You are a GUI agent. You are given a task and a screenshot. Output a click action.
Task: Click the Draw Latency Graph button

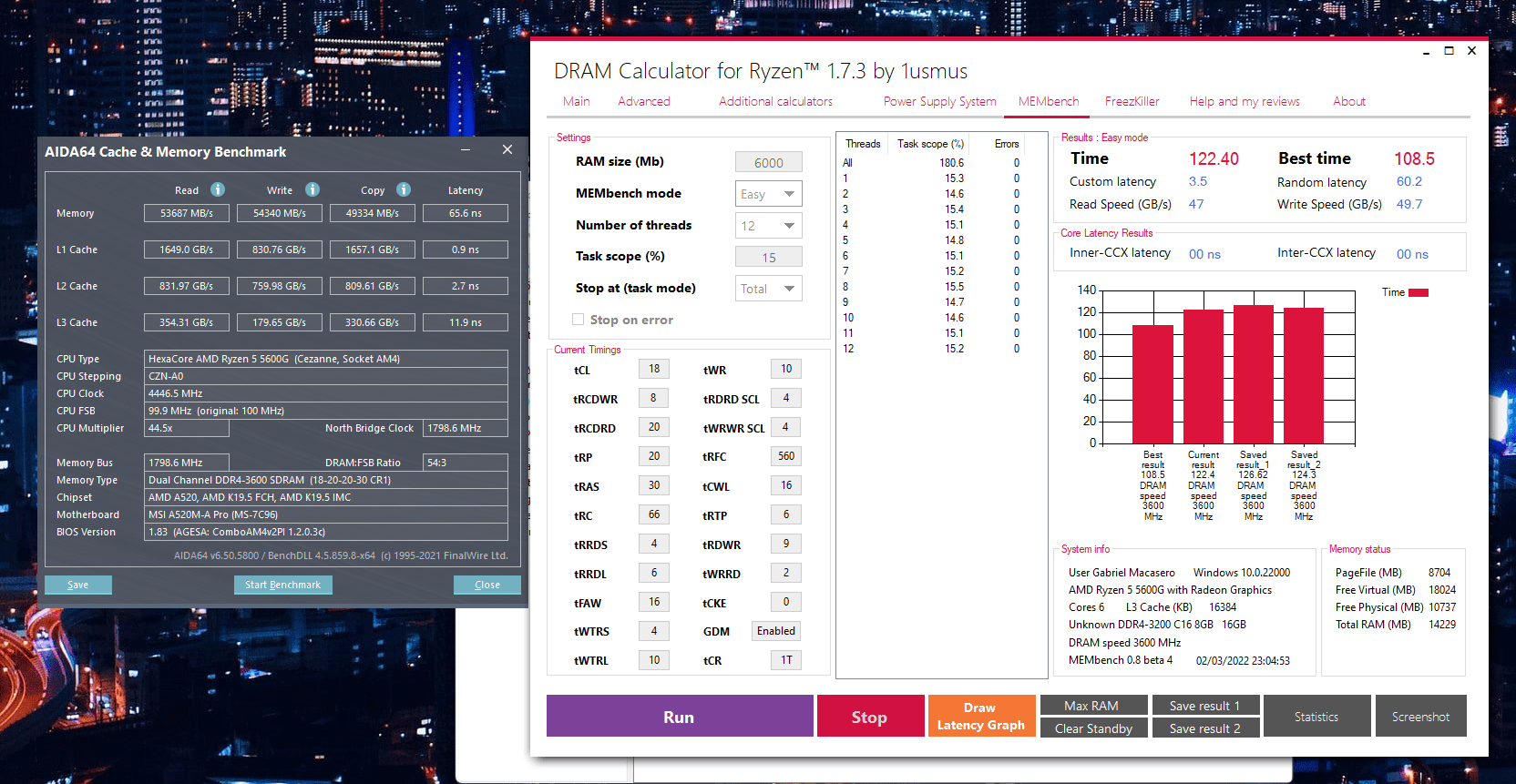(981, 716)
